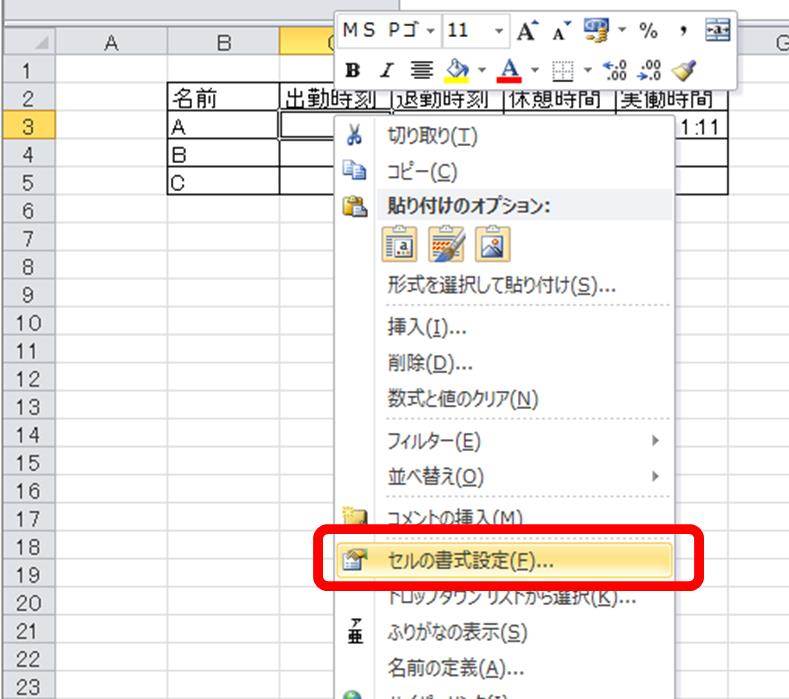Click 形式を選択して貼り付け option
This screenshot has height=699, width=789.
[x=500, y=285]
